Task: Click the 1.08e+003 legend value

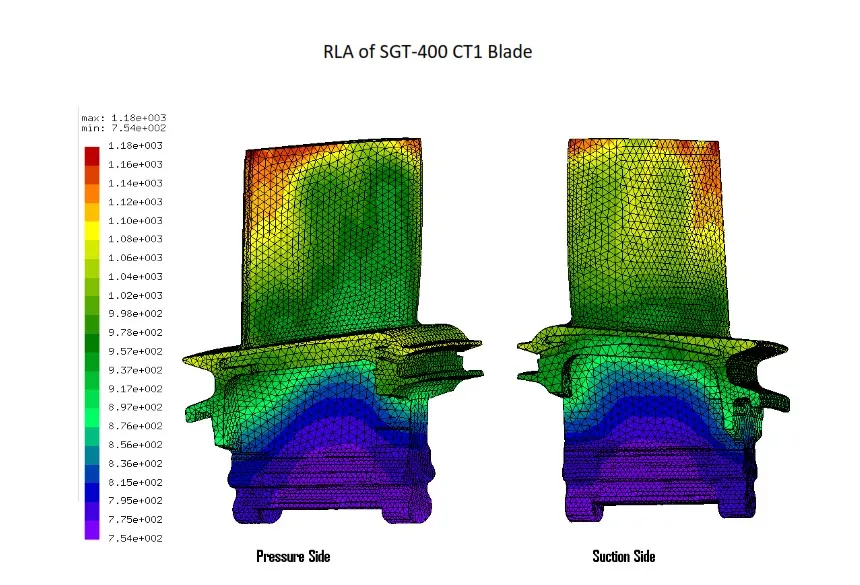Action: tap(135, 239)
